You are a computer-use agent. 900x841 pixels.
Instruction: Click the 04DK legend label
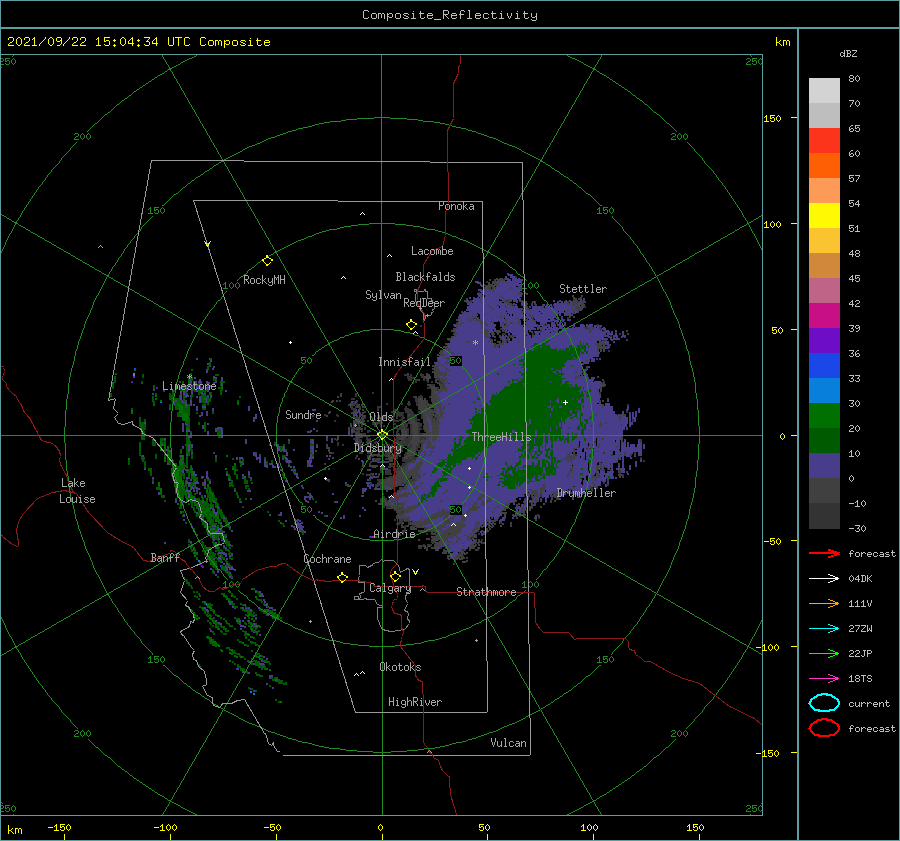(860, 579)
